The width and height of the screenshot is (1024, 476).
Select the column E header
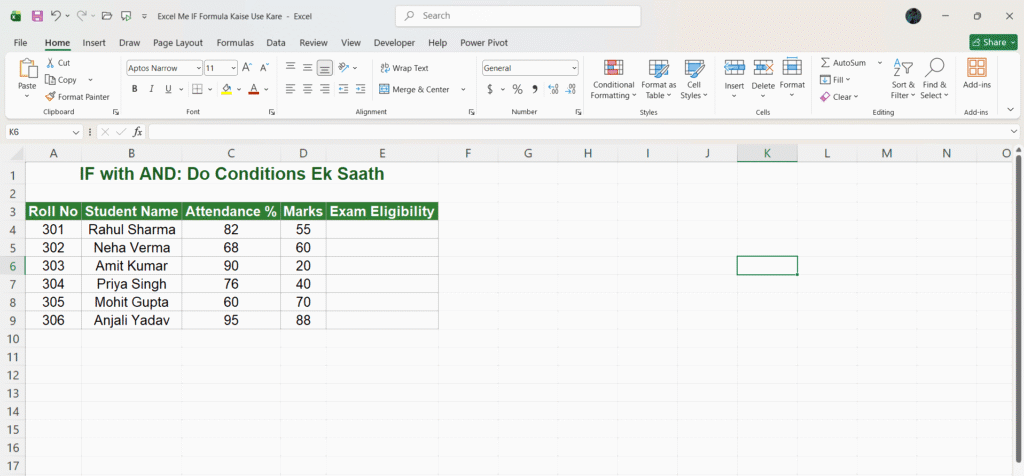click(382, 153)
